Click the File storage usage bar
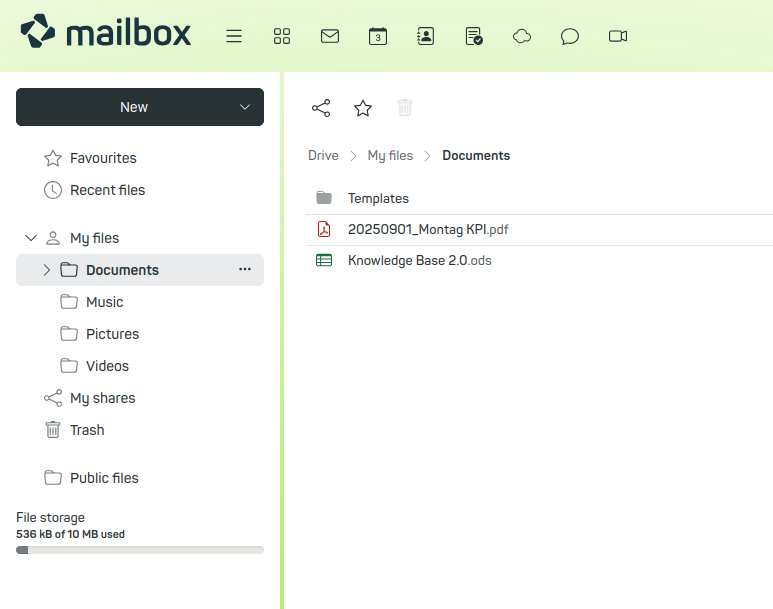Image resolution: width=773 pixels, height=609 pixels. point(140,550)
